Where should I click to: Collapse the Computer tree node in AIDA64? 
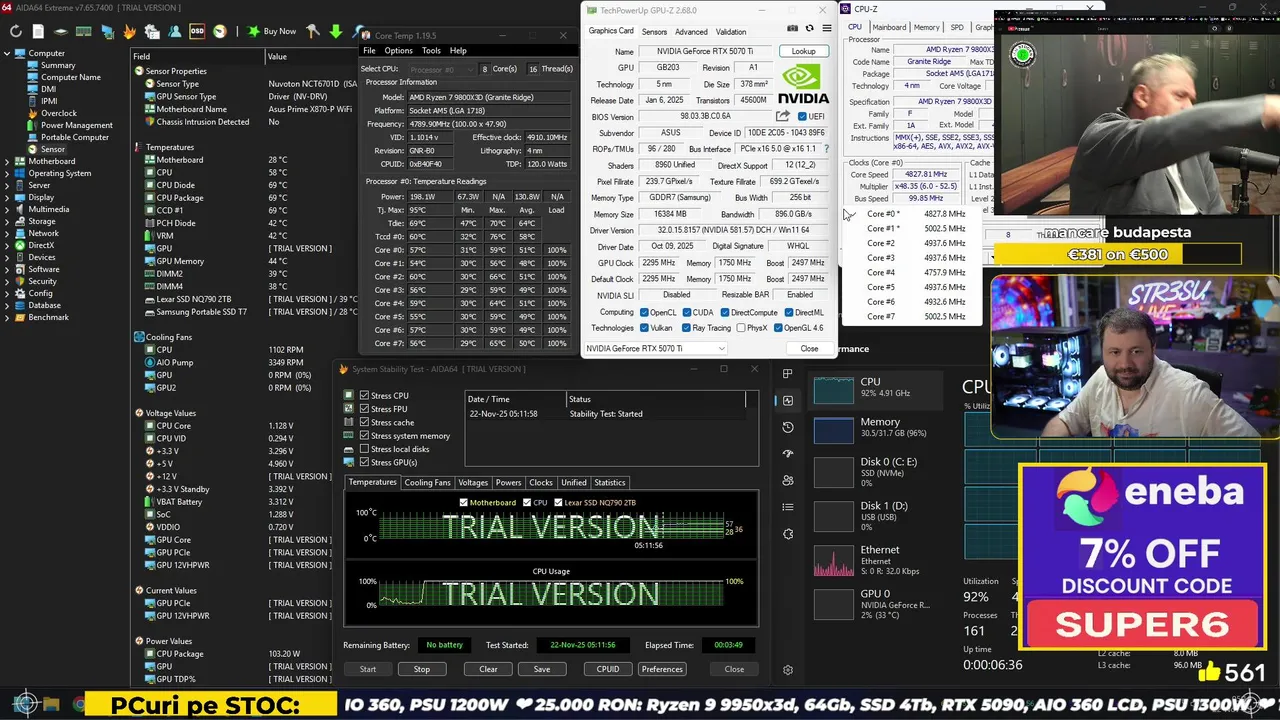point(8,53)
